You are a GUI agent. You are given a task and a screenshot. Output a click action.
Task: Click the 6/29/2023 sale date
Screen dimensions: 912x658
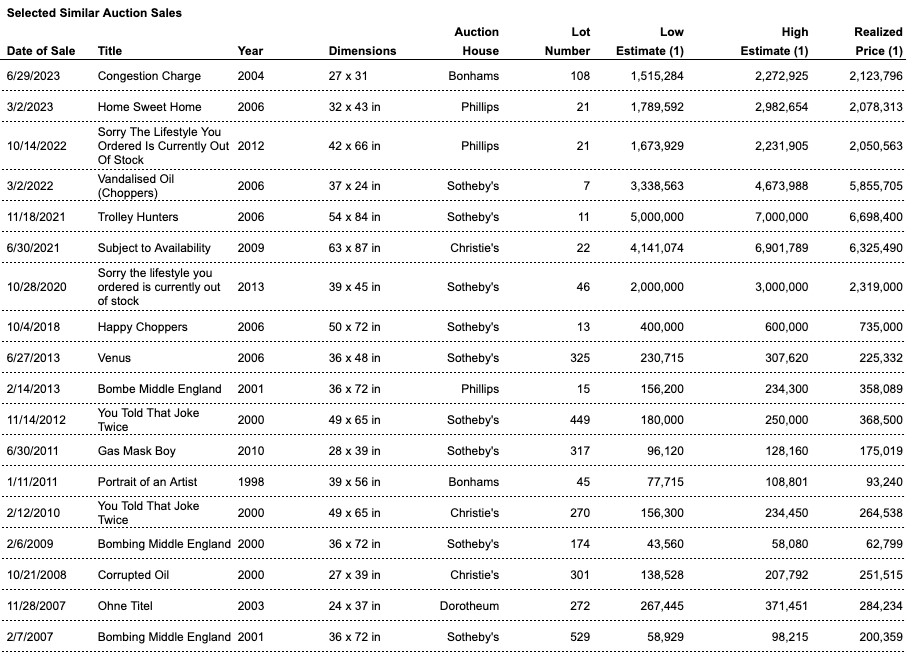pyautogui.click(x=33, y=76)
